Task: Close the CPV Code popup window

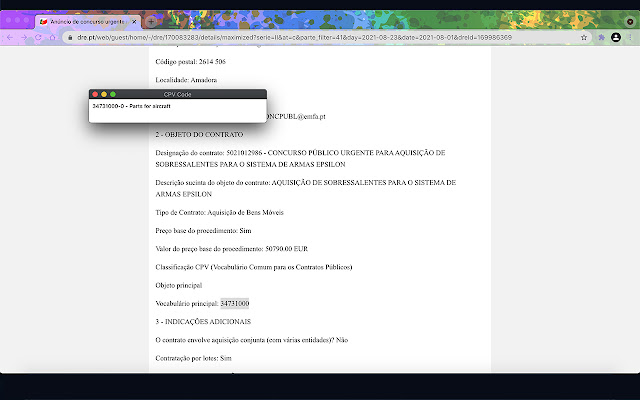Action: [x=95, y=94]
